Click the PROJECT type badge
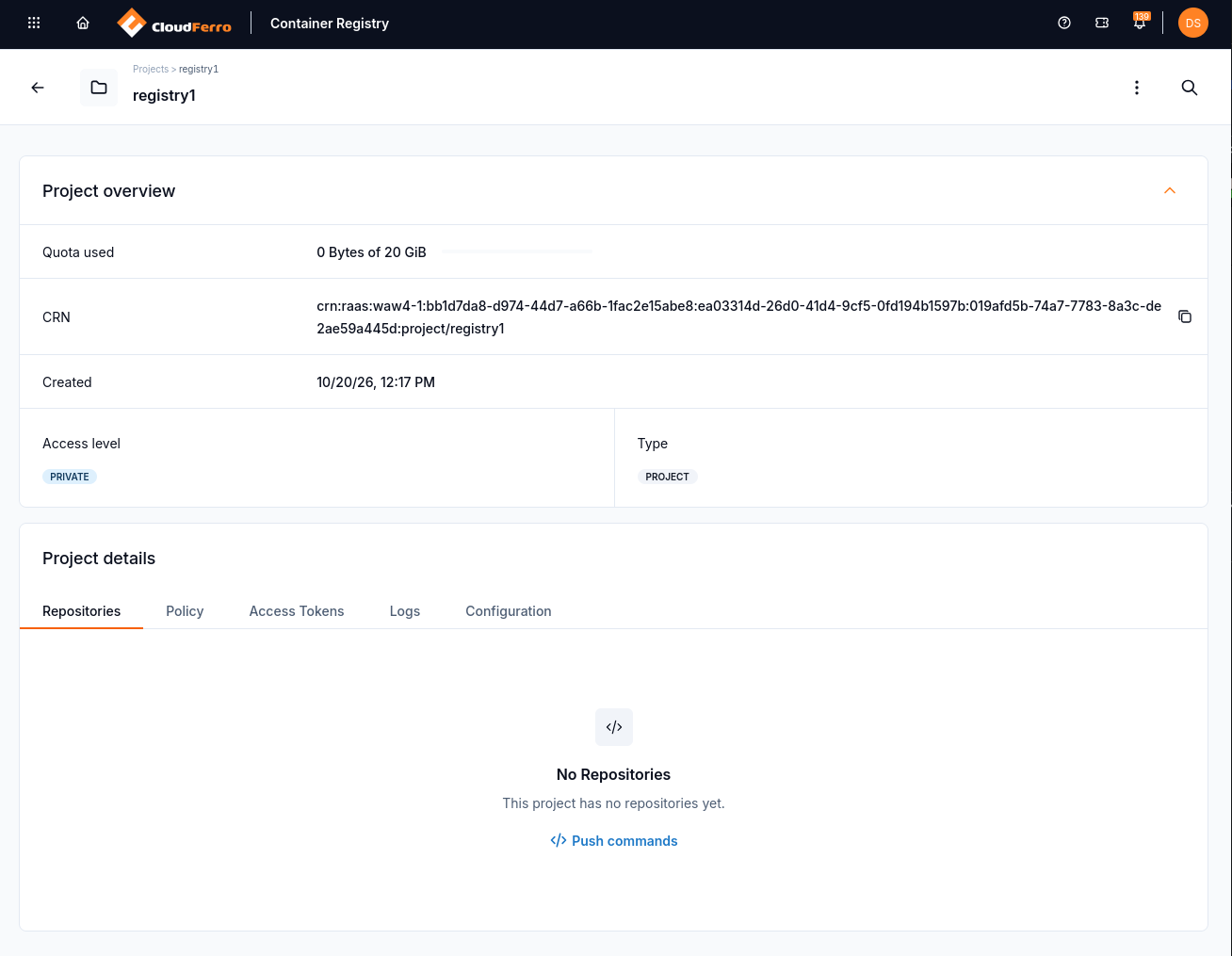The width and height of the screenshot is (1232, 956). click(x=668, y=477)
